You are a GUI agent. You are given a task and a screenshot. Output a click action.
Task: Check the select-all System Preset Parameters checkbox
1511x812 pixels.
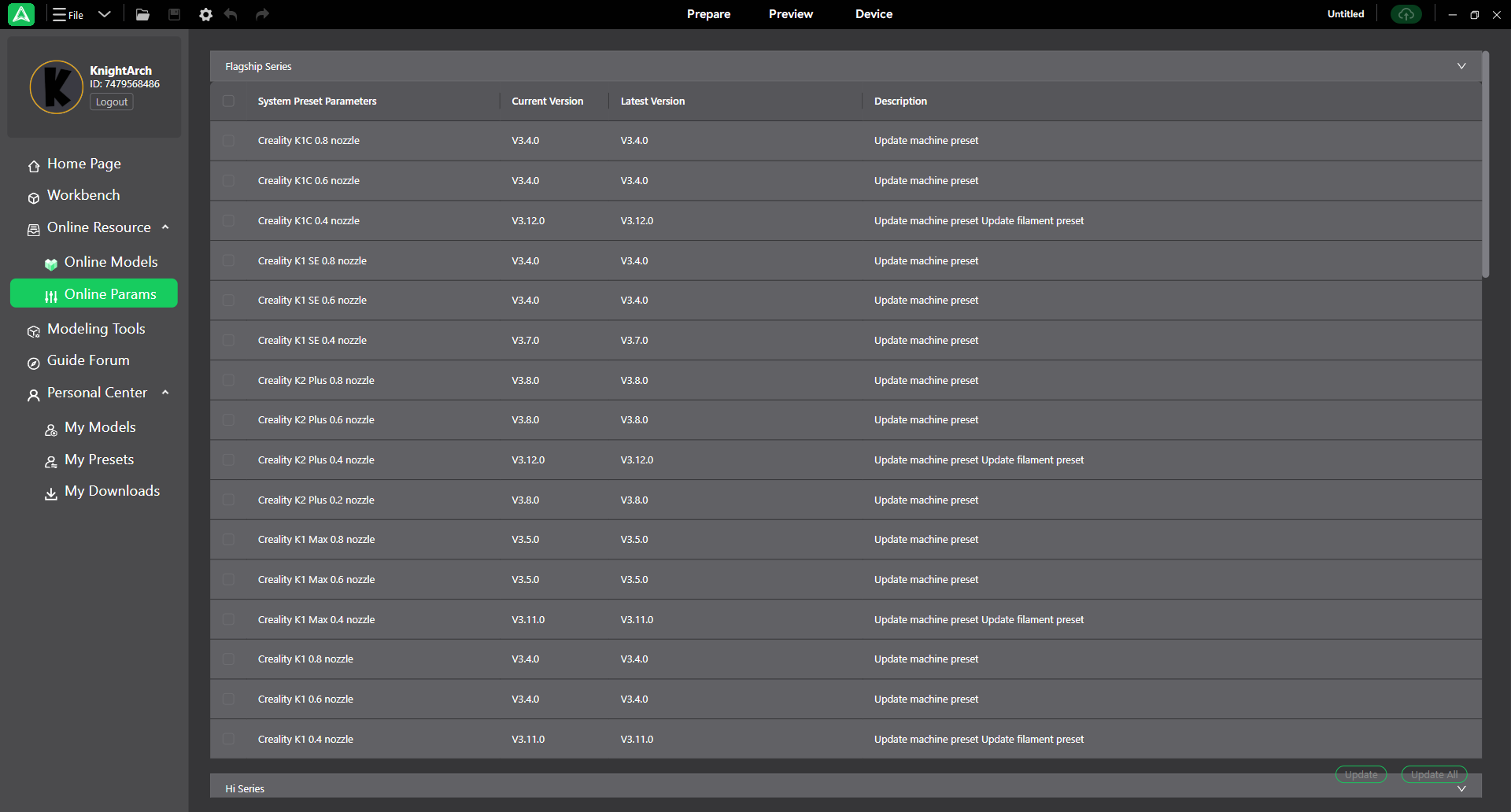click(228, 101)
